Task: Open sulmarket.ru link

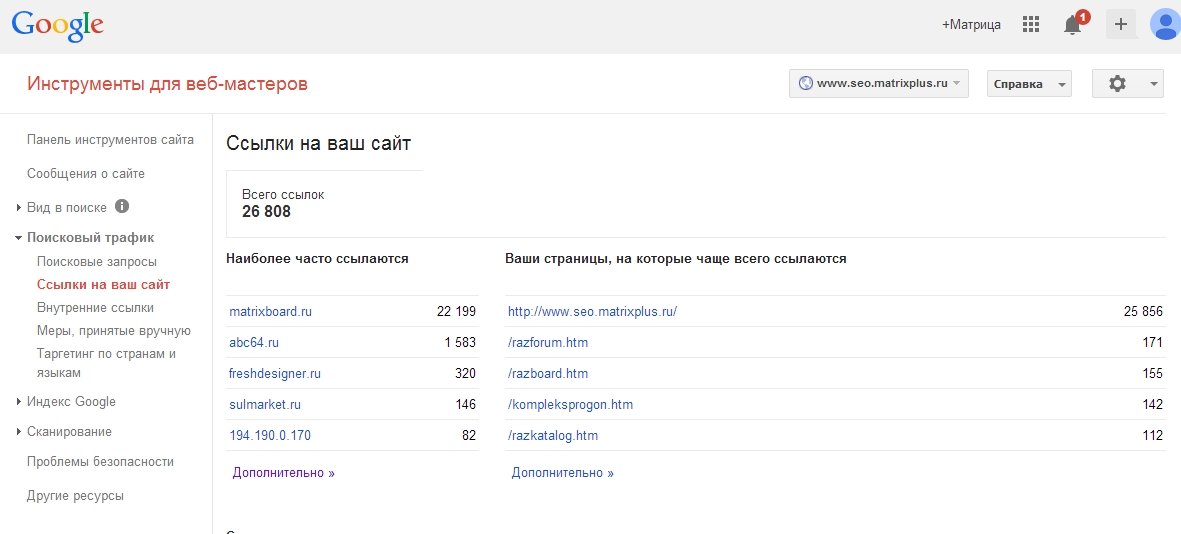Action: click(265, 404)
